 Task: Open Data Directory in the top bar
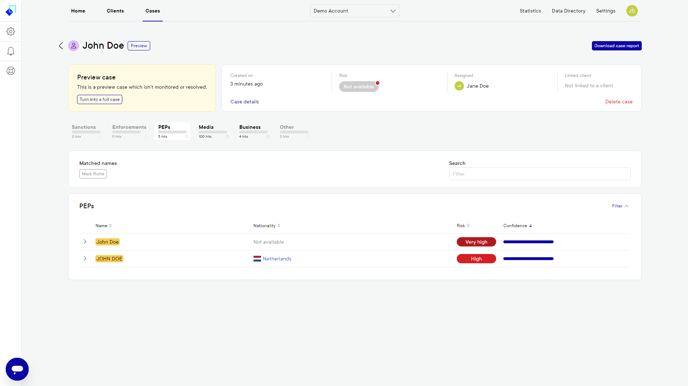(568, 11)
